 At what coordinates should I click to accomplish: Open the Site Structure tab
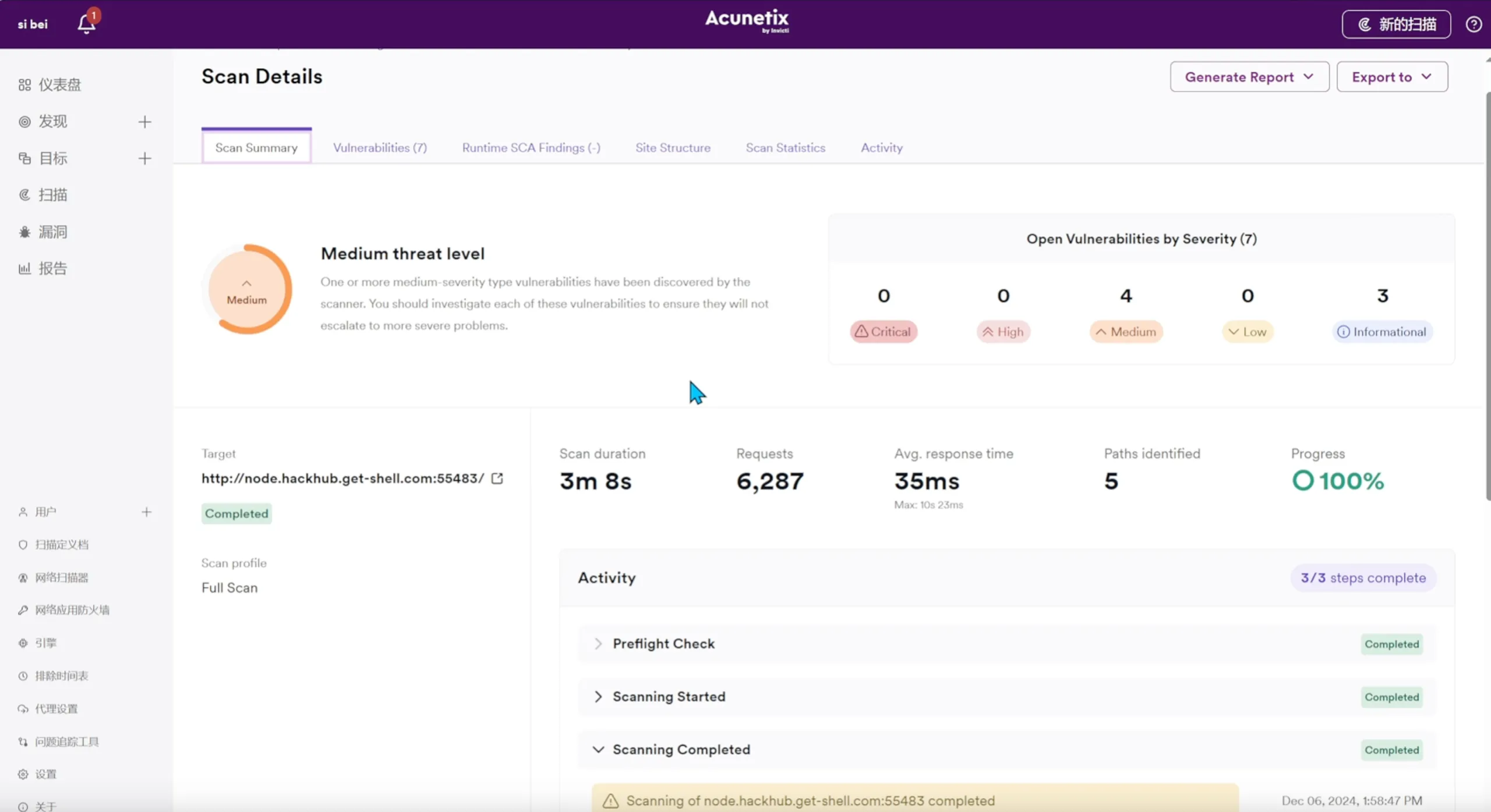tap(673, 148)
